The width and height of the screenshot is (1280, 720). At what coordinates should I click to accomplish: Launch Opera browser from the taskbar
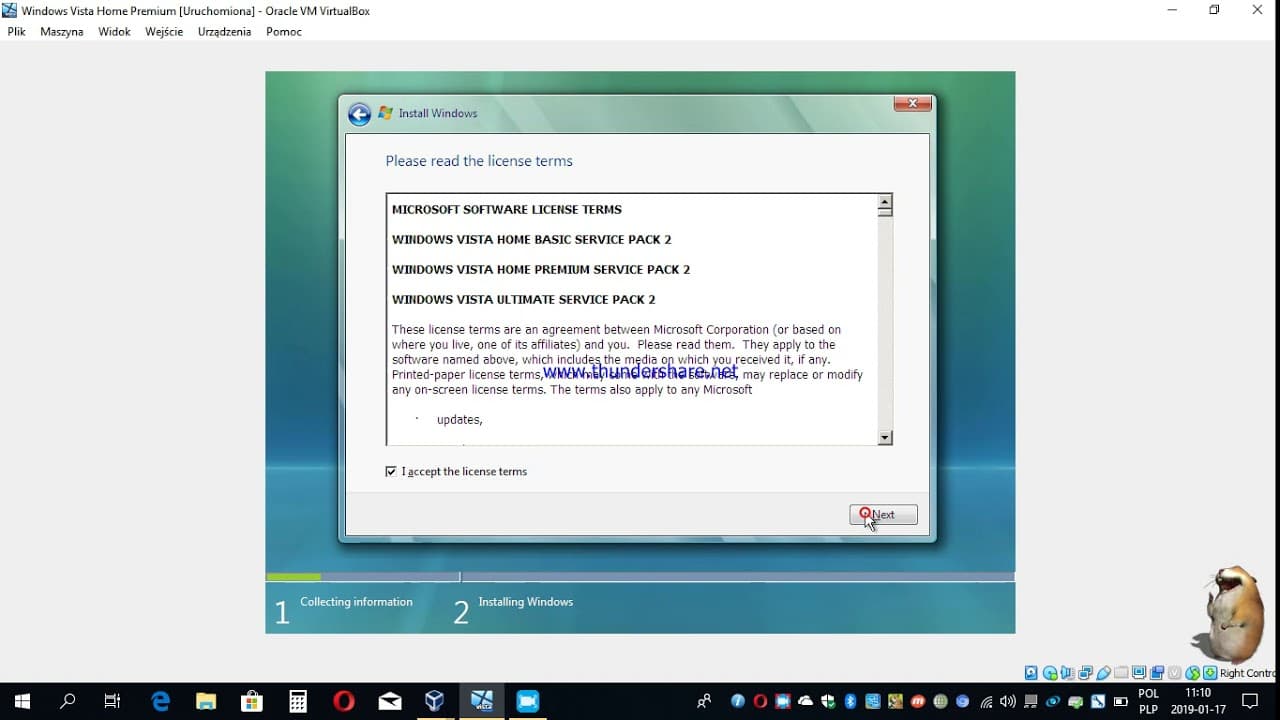tap(344, 701)
